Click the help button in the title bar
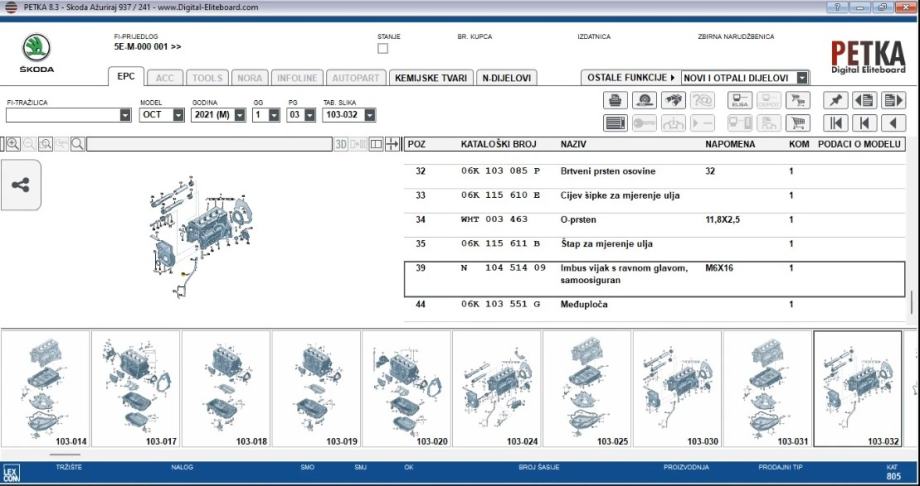Viewport: 920px width, 486px height. pyautogui.click(x=836, y=7)
